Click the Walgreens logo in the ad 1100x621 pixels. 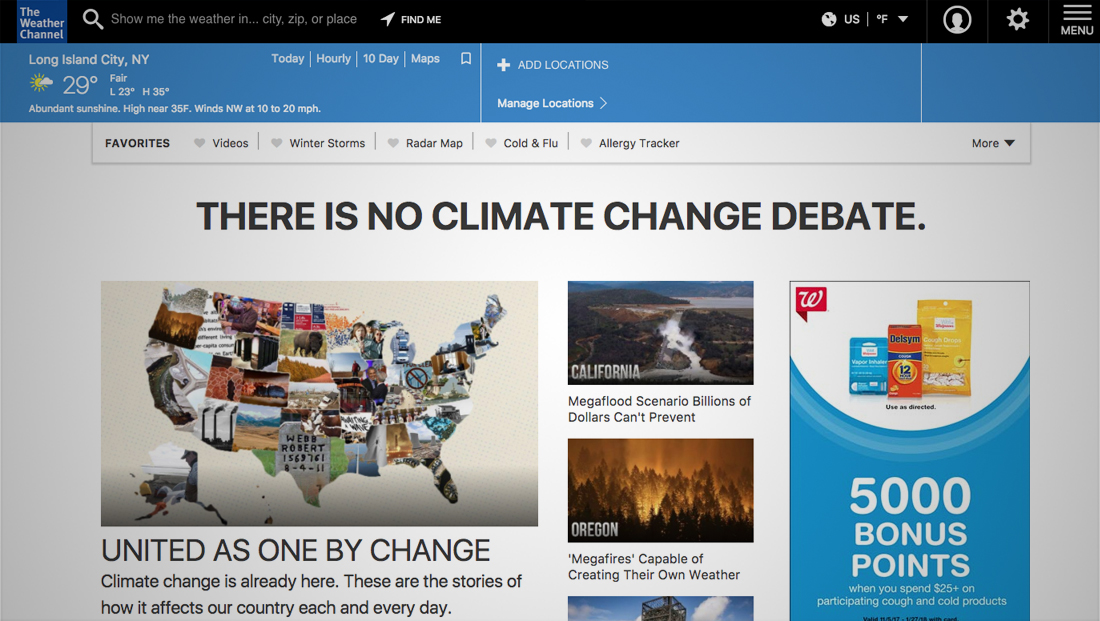coord(810,302)
